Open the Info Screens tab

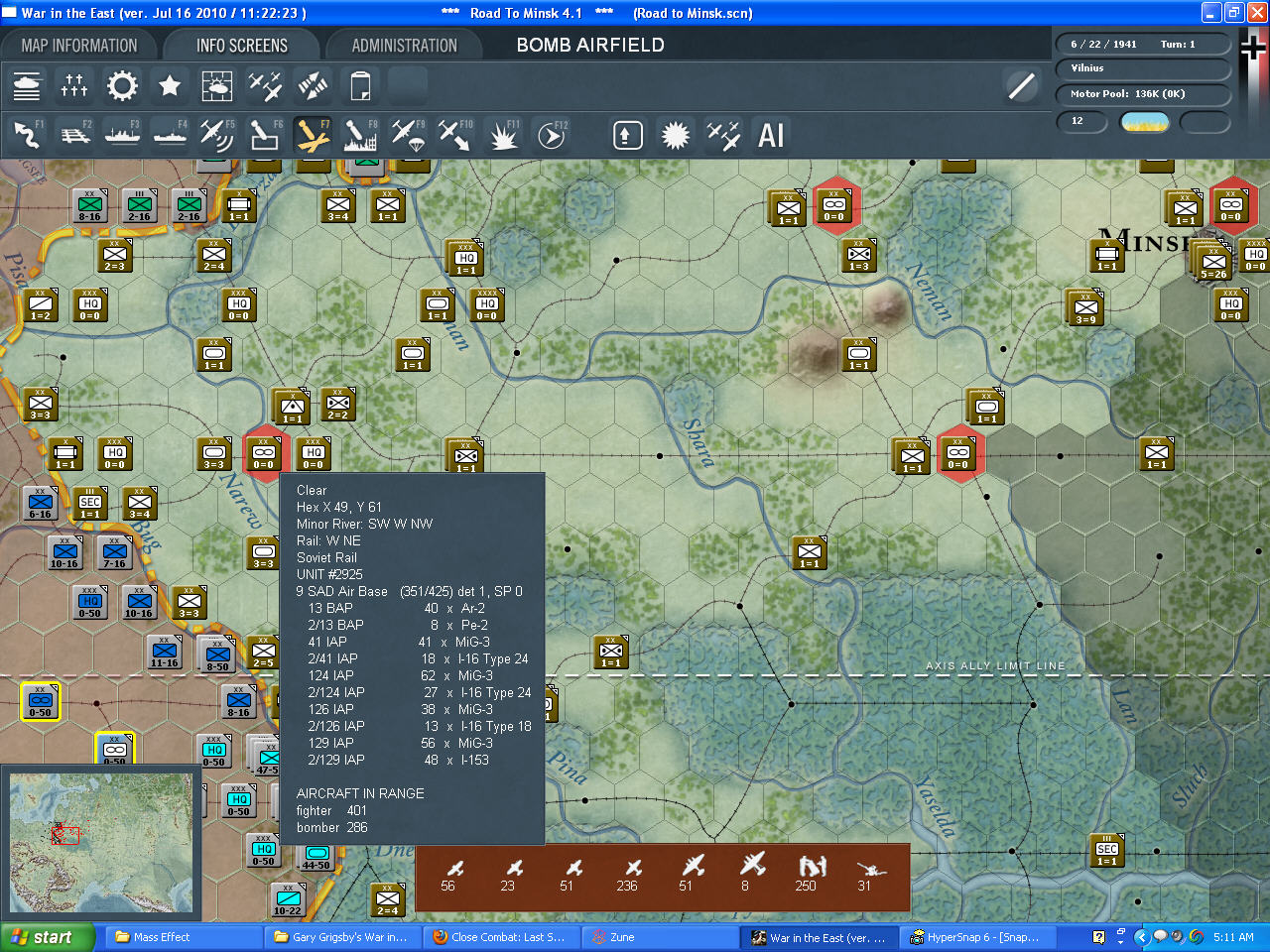pyautogui.click(x=241, y=46)
